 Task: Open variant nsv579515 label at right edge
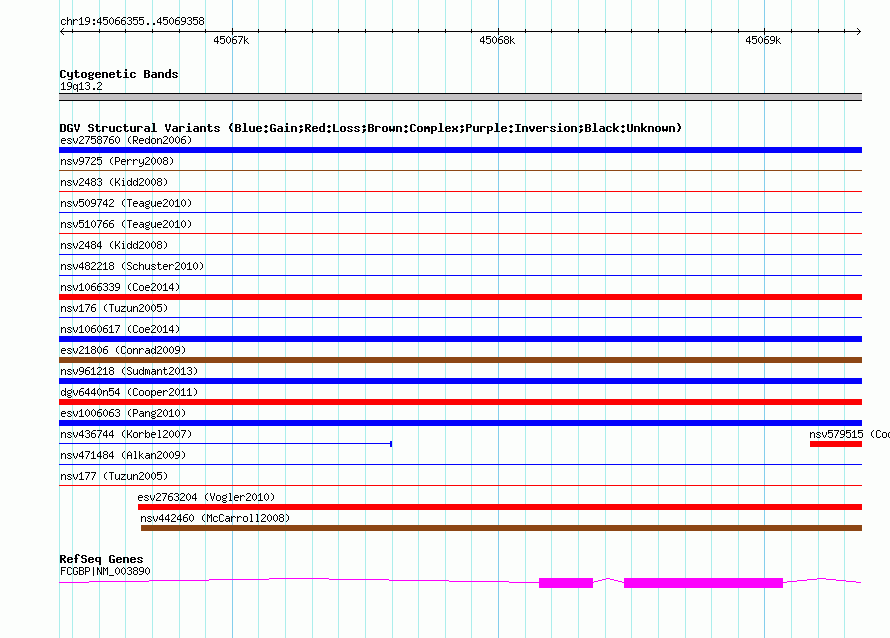pyautogui.click(x=849, y=434)
